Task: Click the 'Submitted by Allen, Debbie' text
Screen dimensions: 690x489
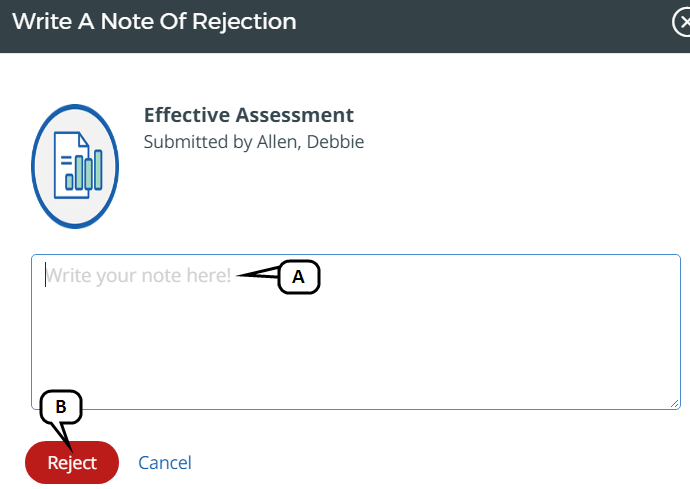Action: tap(254, 142)
